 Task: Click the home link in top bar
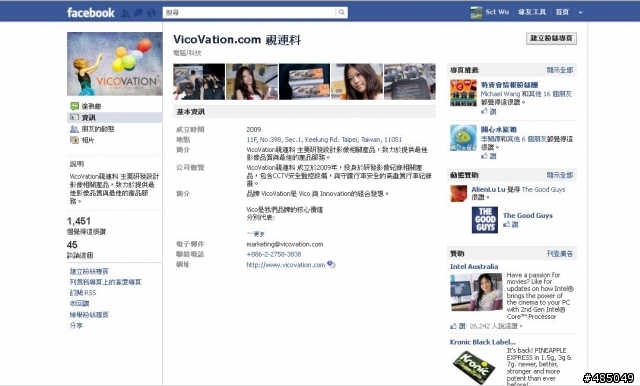(562, 12)
